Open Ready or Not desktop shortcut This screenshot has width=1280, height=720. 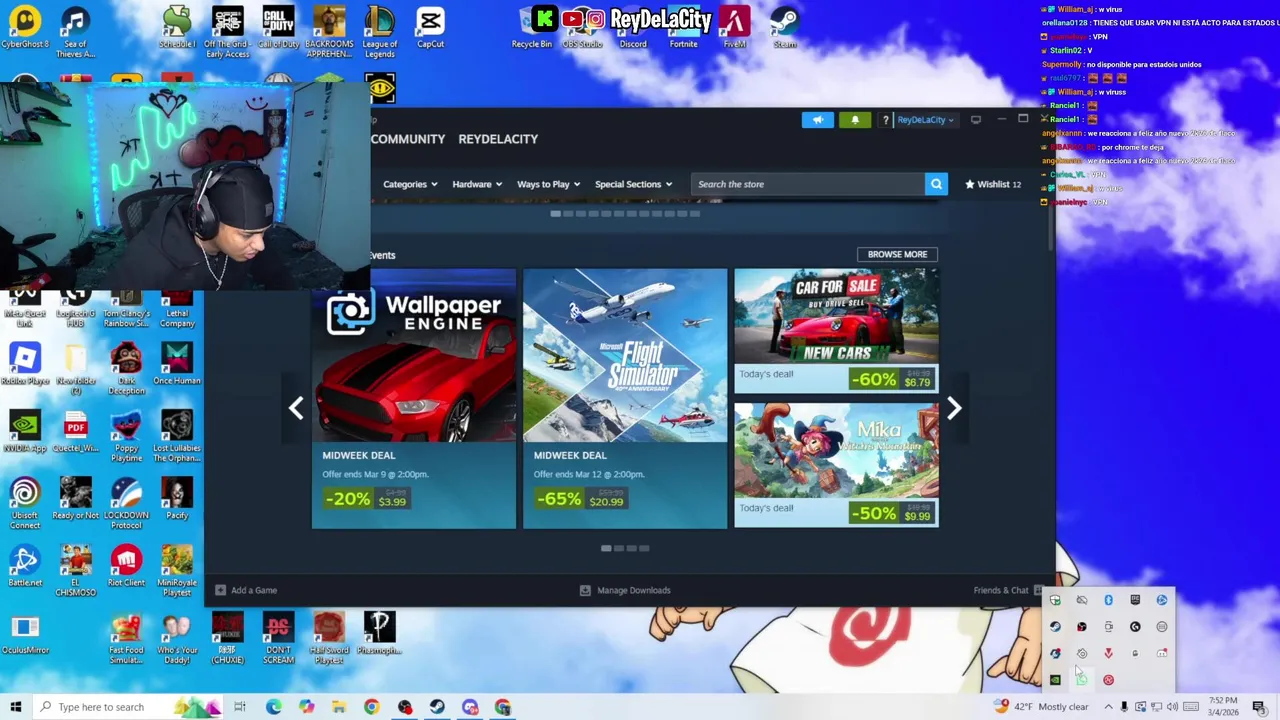pyautogui.click(x=76, y=498)
